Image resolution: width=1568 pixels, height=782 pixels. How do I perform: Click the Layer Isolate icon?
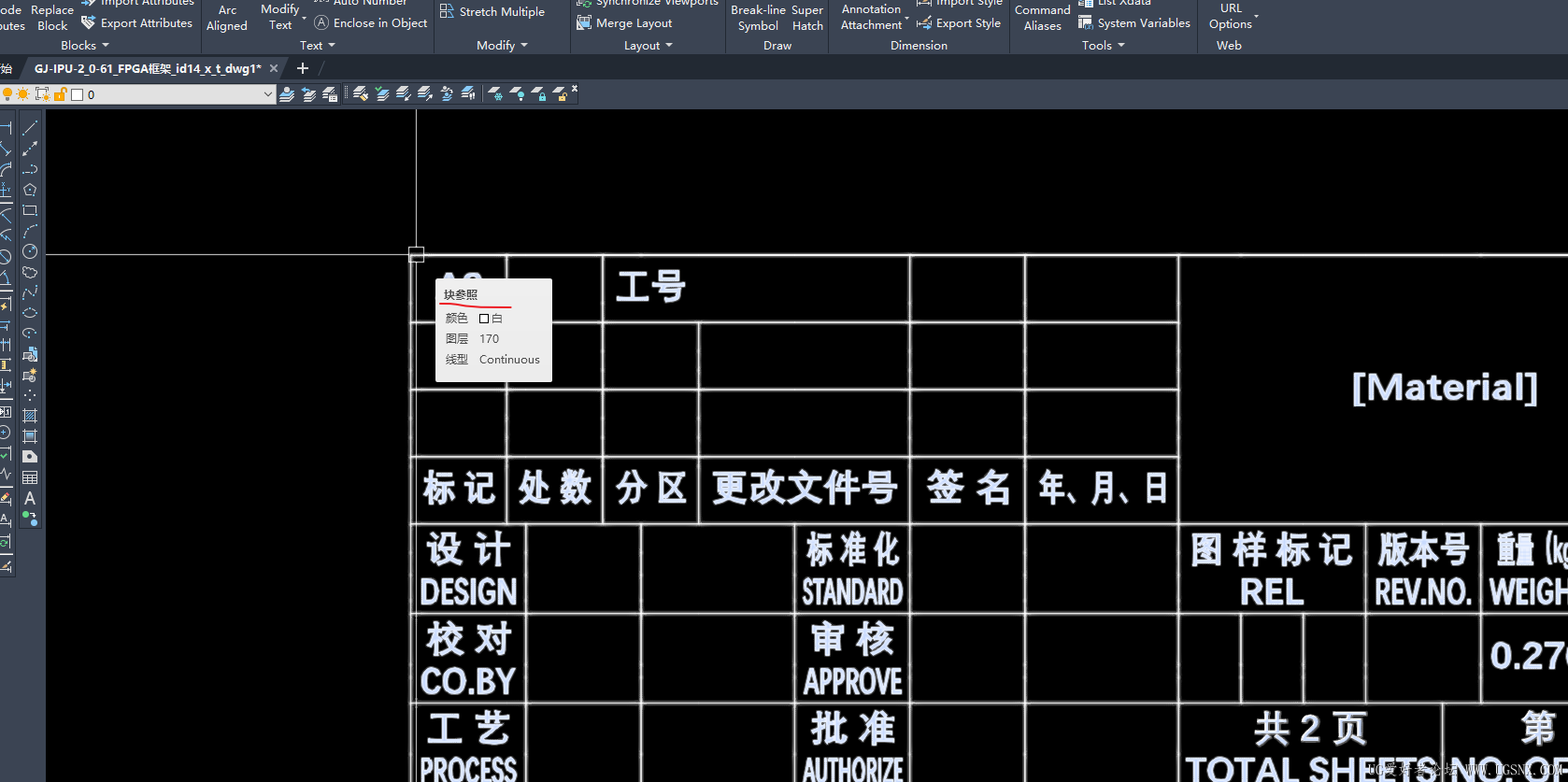coord(404,93)
